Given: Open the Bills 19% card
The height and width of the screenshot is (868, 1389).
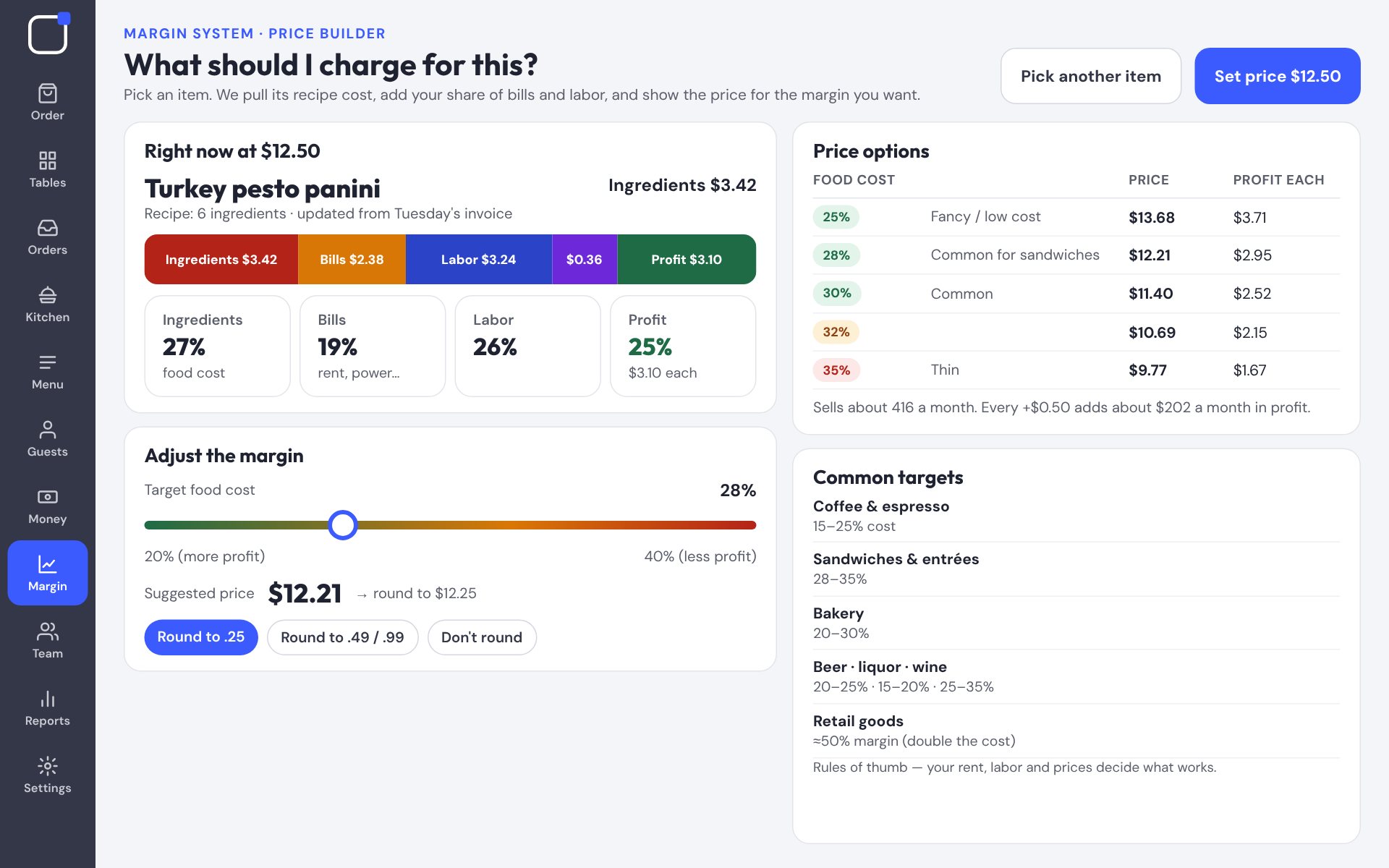Looking at the screenshot, I should click(x=373, y=346).
